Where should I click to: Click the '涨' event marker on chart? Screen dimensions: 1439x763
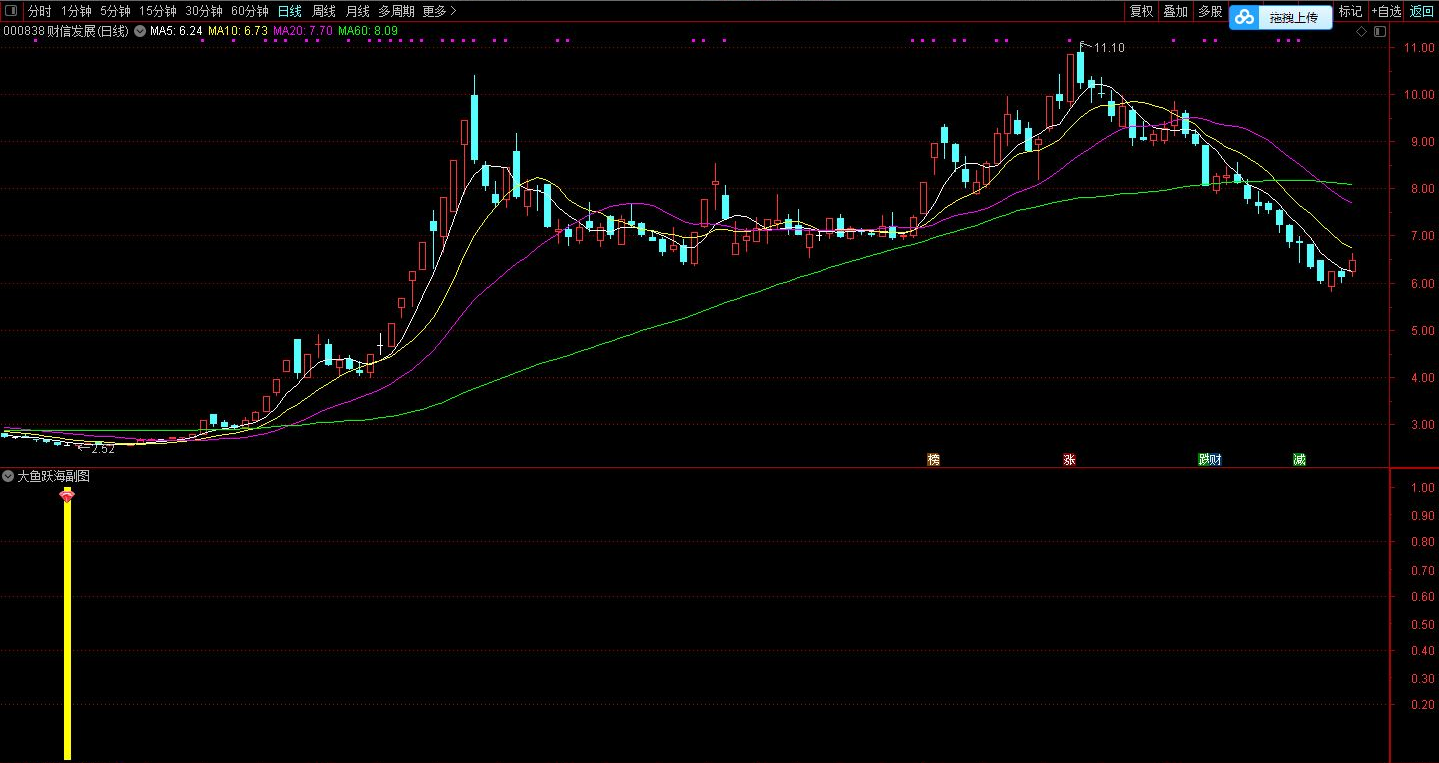coord(1069,460)
